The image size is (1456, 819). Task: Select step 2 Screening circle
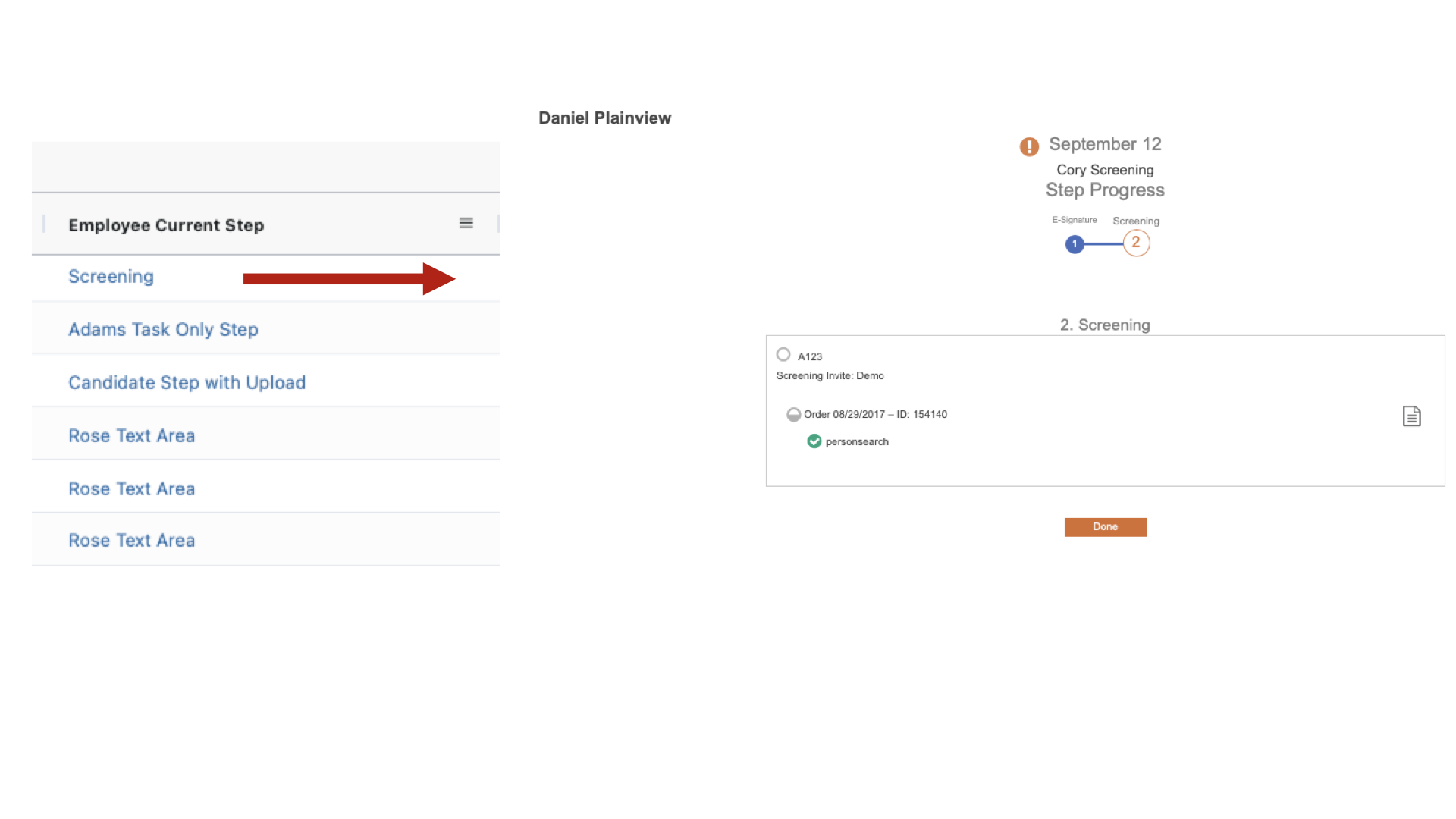coord(1136,243)
